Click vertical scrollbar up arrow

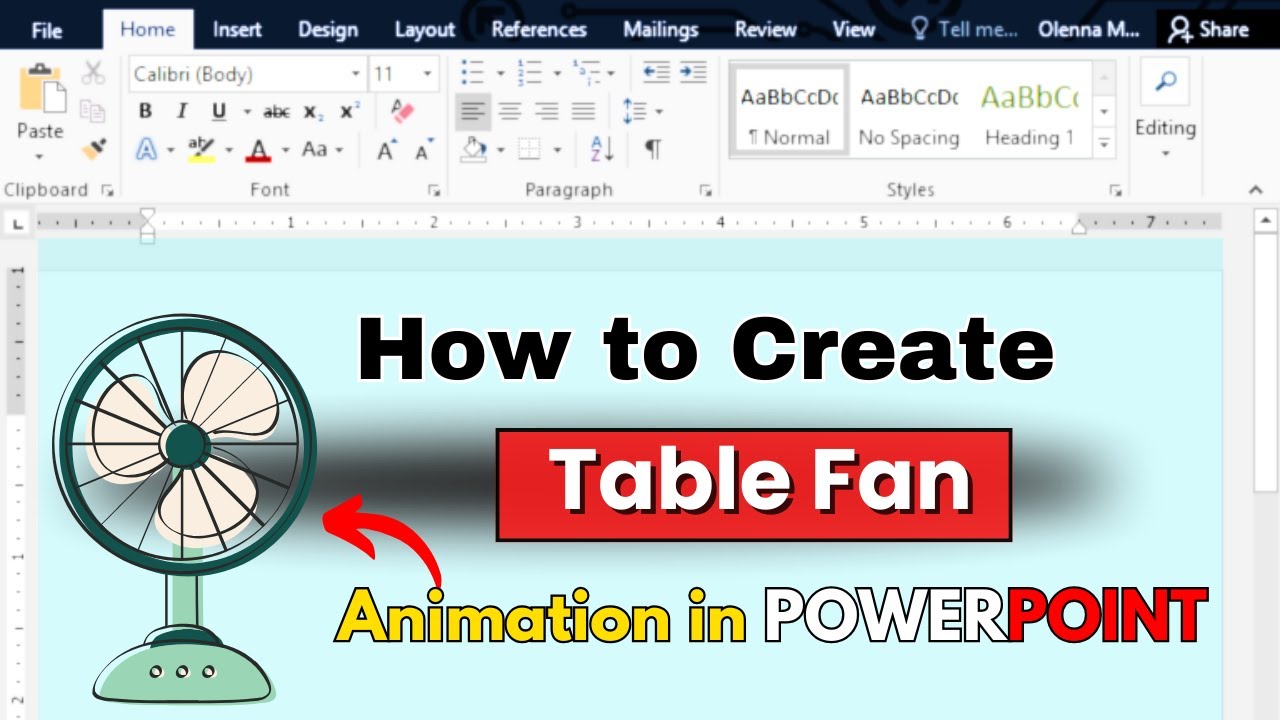[x=1266, y=221]
